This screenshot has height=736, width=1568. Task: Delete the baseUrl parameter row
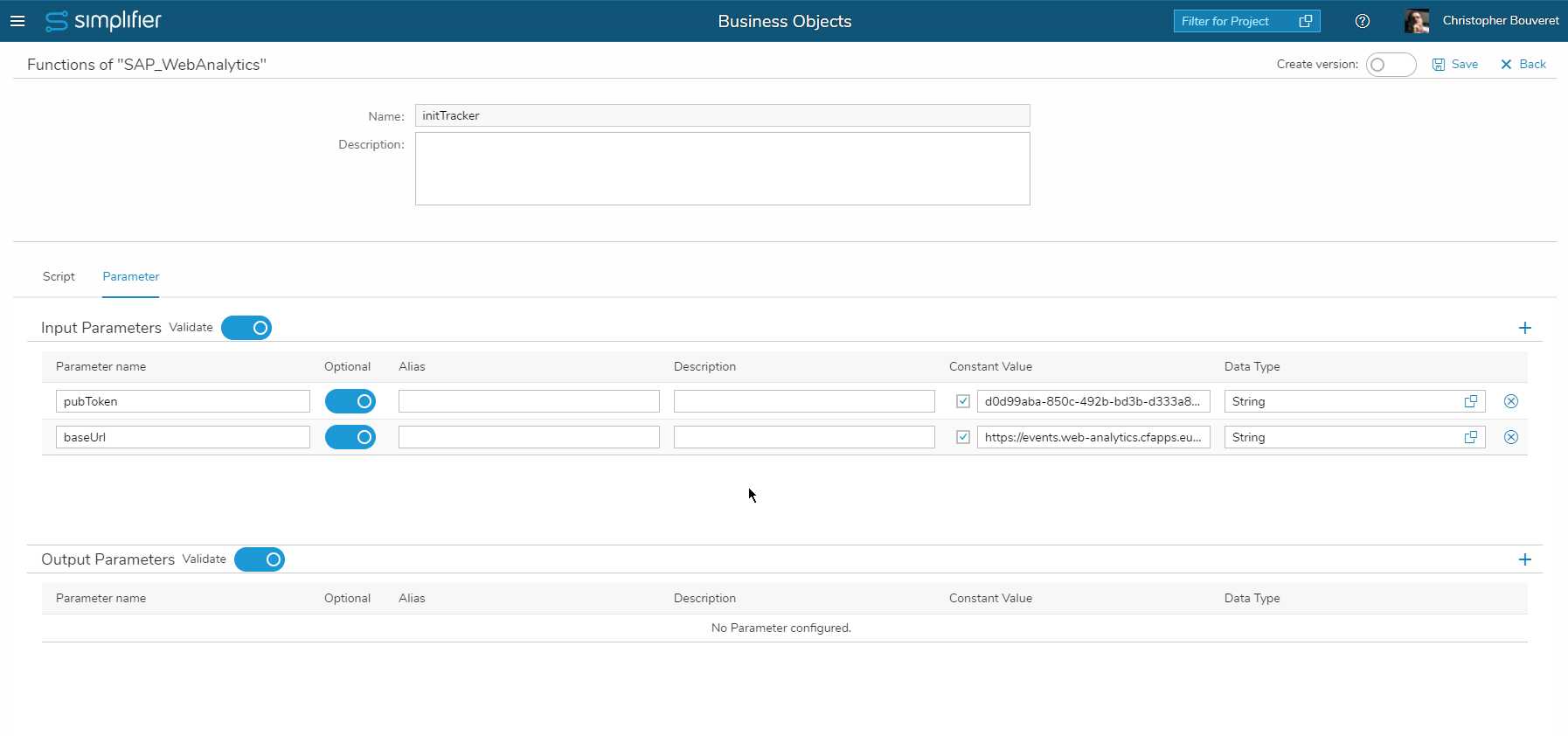(x=1511, y=437)
